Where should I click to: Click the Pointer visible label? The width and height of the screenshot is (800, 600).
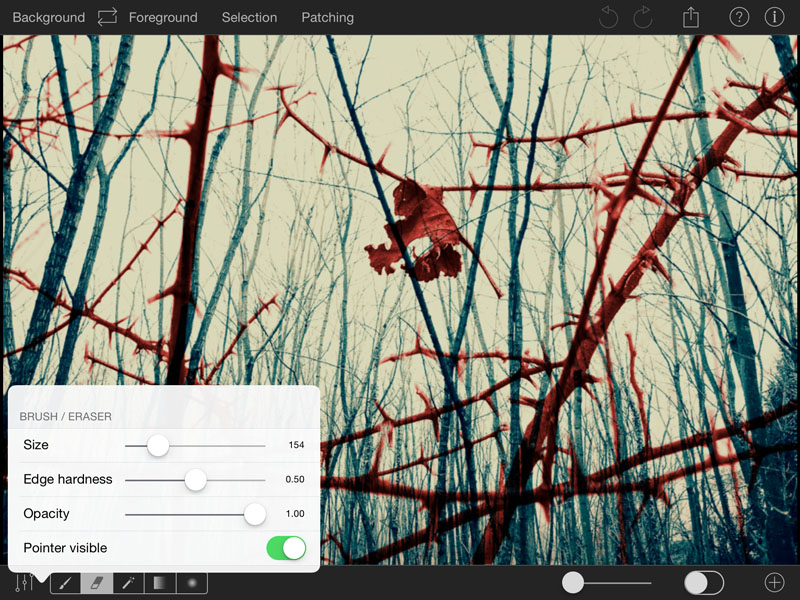coord(65,548)
